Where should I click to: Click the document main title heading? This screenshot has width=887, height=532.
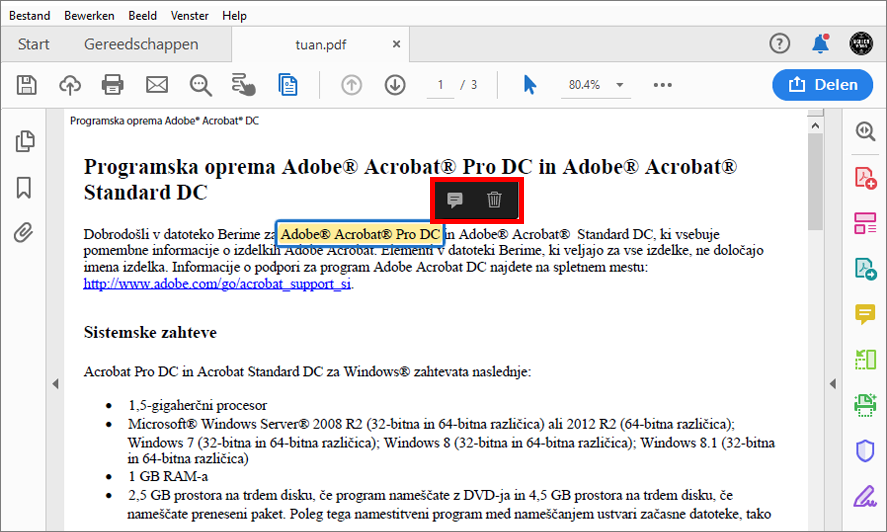(x=410, y=179)
